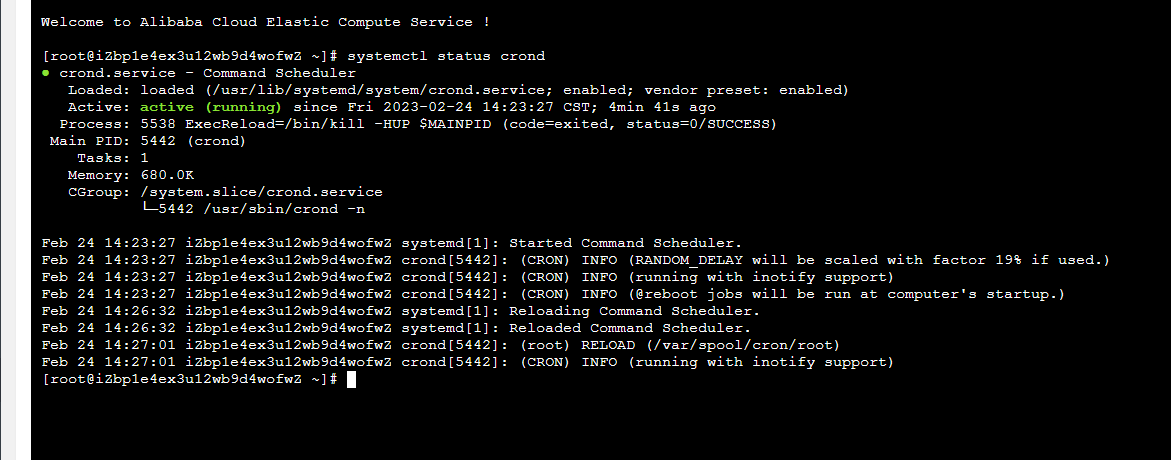Click the green status dot before crond.service
Screen dimensions: 1171x460
(46, 73)
